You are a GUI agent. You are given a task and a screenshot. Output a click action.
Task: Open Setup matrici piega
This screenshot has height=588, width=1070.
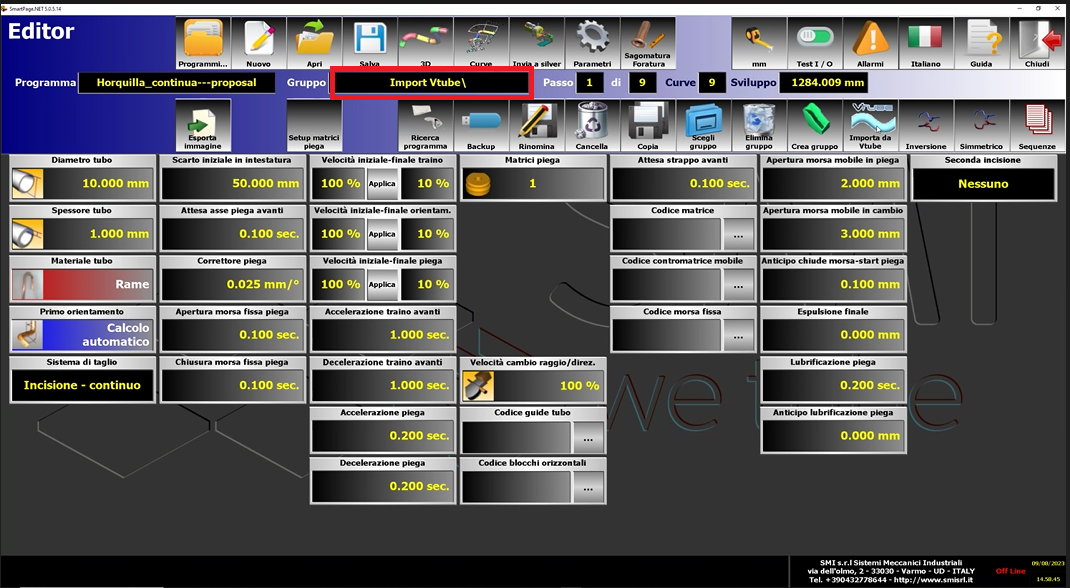pos(314,126)
